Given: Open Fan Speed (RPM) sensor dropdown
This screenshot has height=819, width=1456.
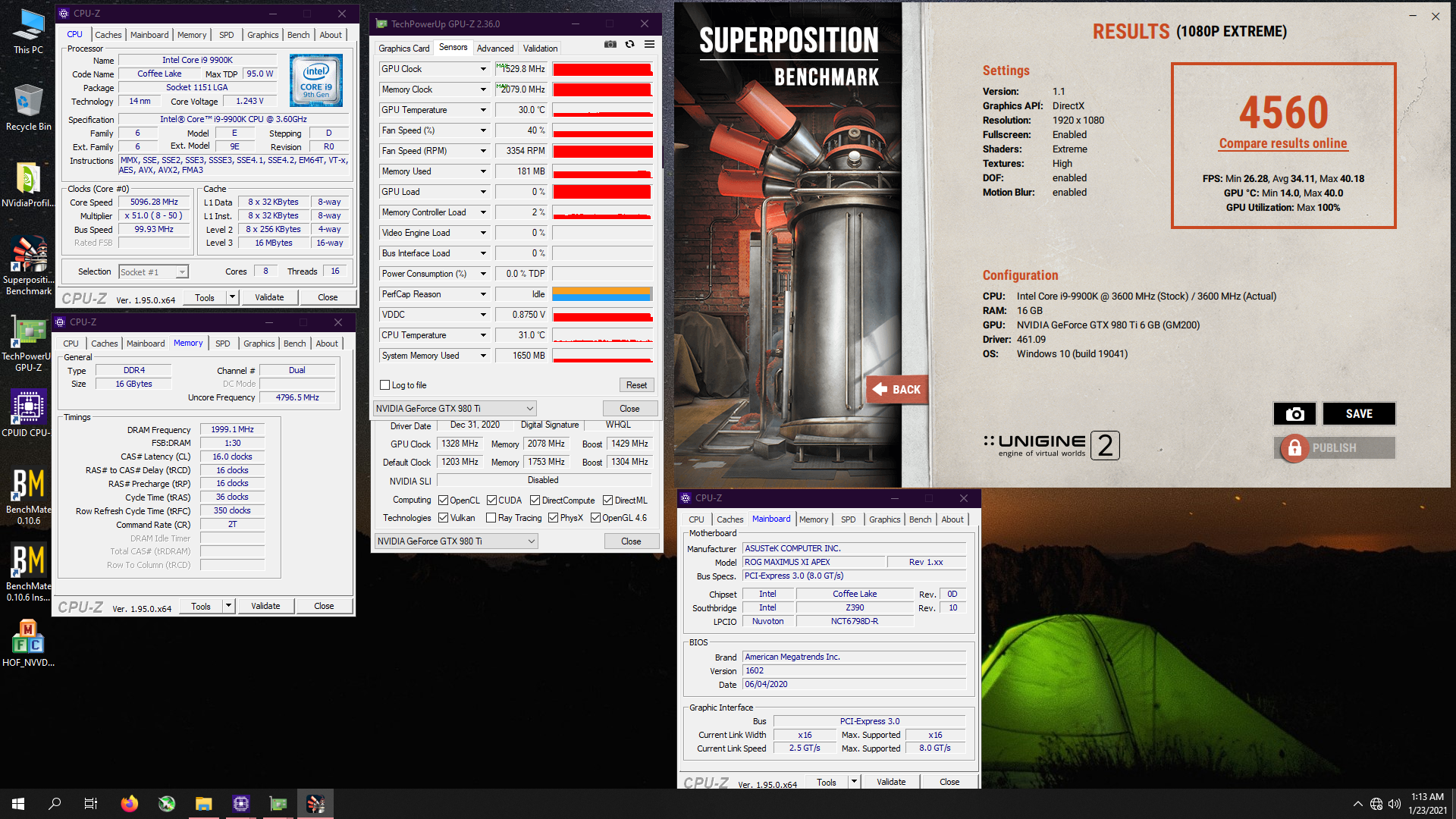Looking at the screenshot, I should point(482,151).
